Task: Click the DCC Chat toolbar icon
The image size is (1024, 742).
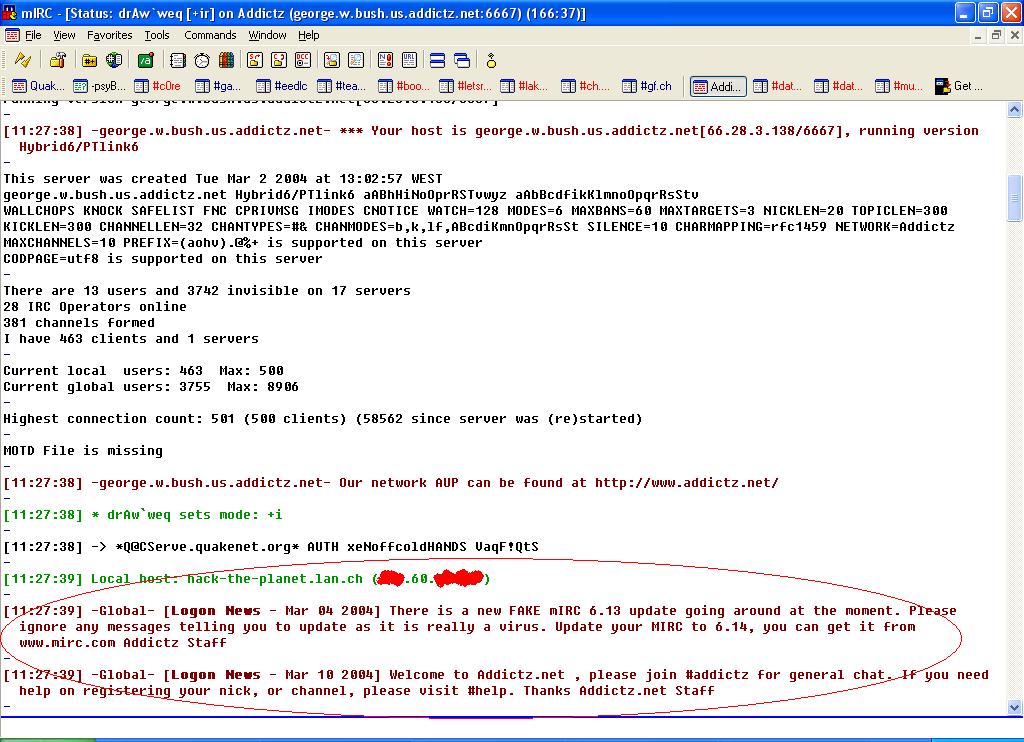Action: [x=279, y=61]
